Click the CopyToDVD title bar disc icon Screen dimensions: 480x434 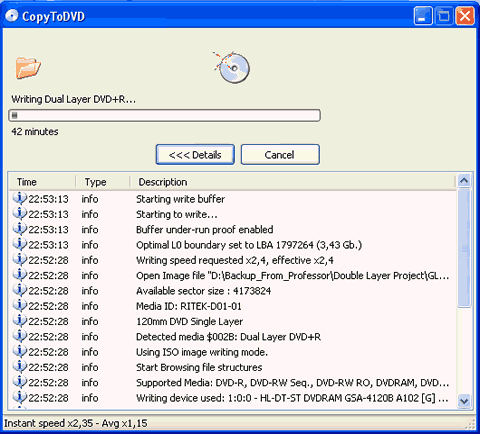(12, 16)
